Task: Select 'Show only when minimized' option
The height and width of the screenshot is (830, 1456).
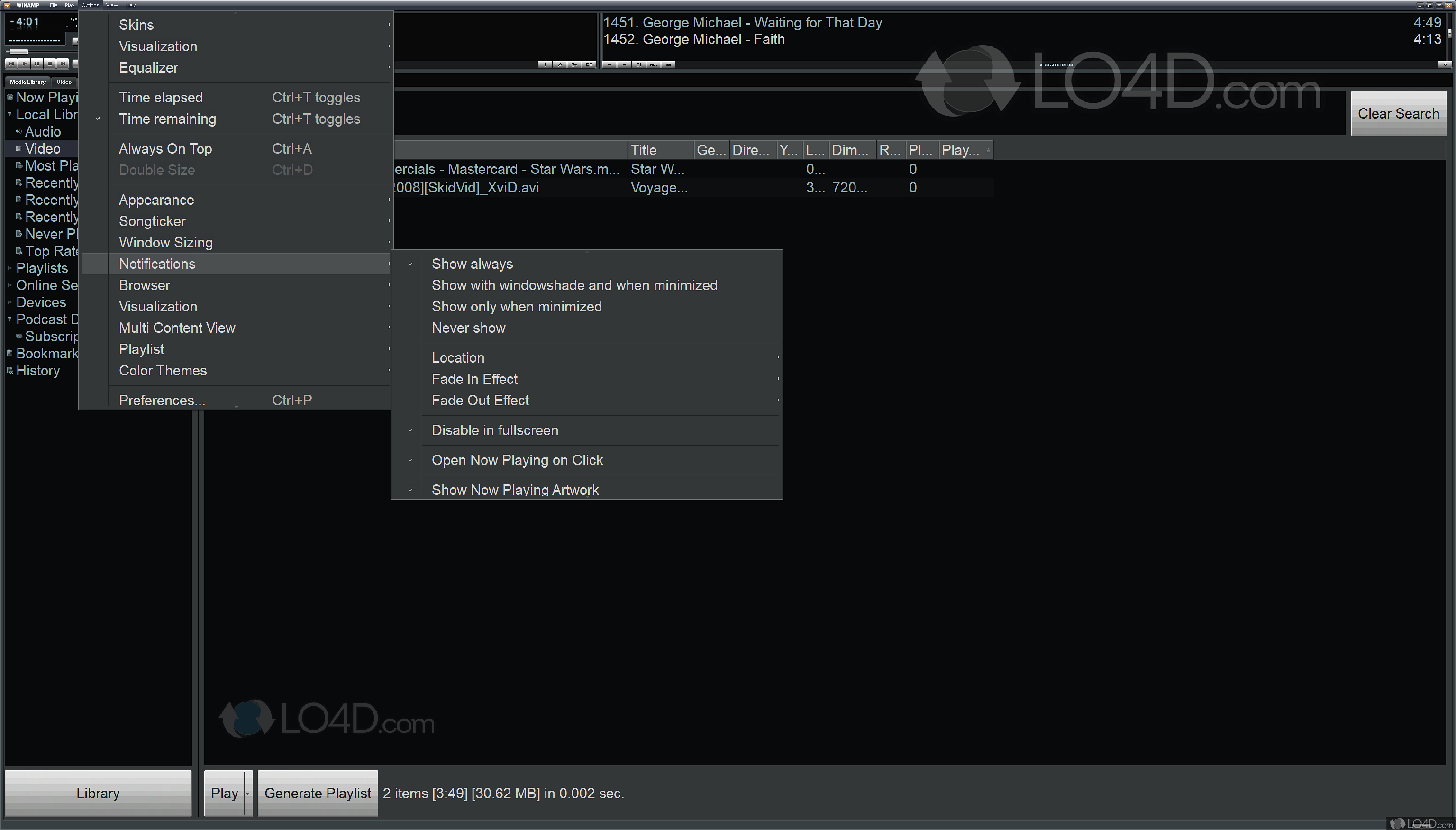Action: pyautogui.click(x=587, y=307)
